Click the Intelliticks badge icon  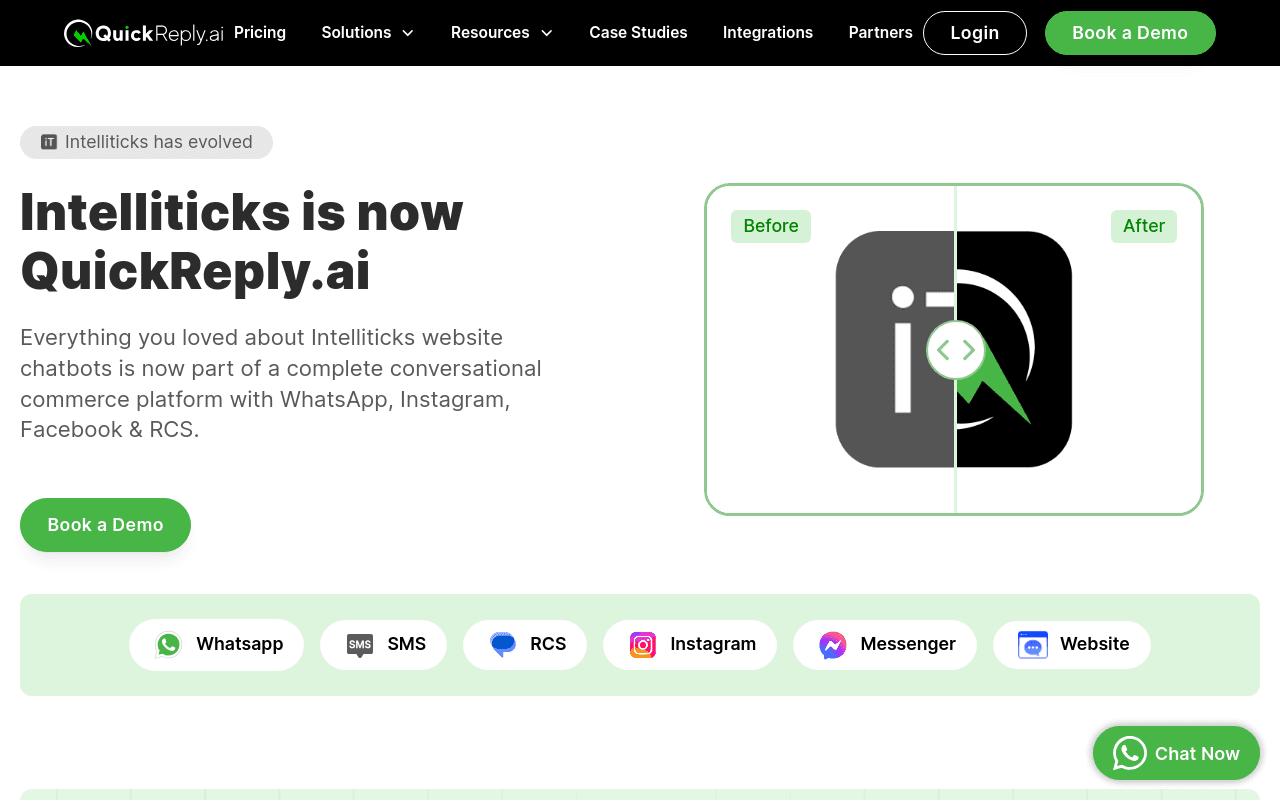click(49, 142)
